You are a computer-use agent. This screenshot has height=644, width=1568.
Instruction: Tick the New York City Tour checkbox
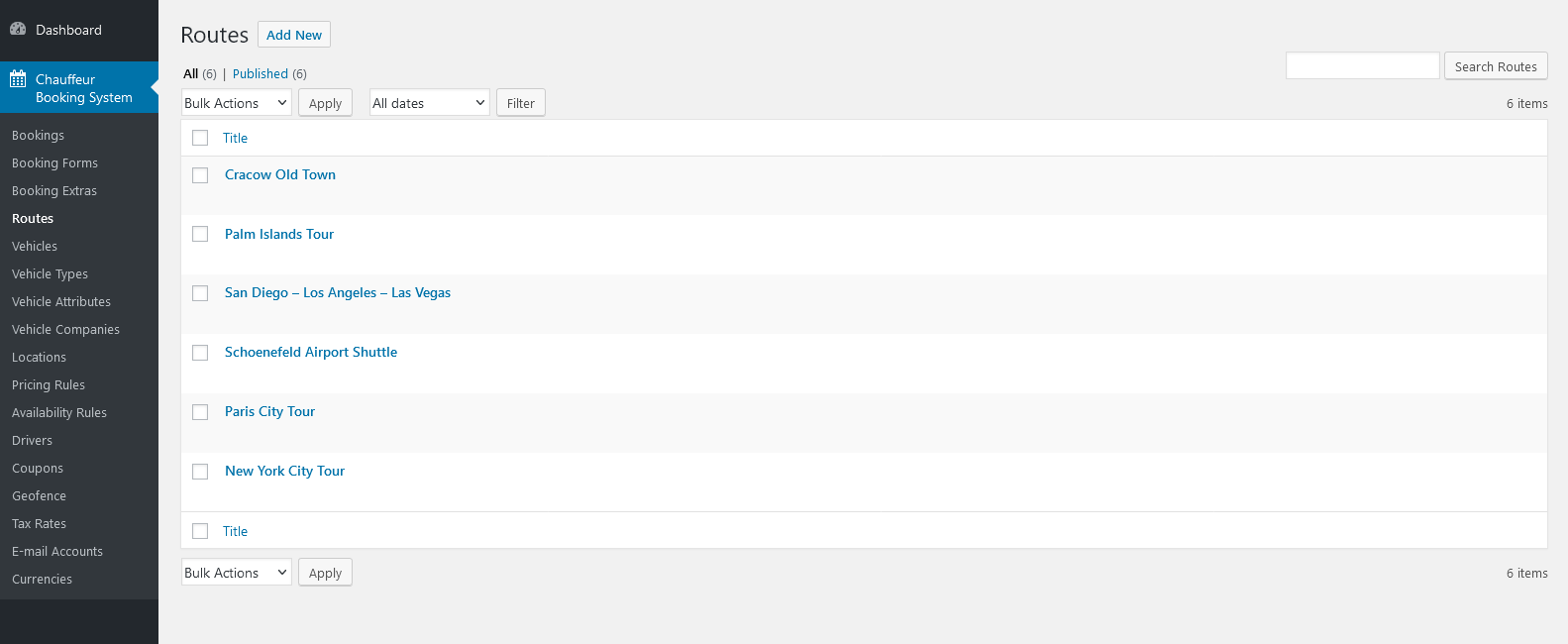[x=200, y=472]
